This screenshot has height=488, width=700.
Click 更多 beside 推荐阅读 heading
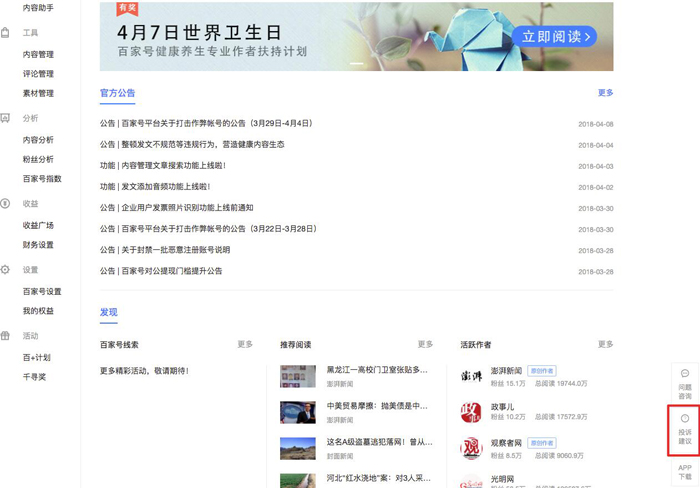(x=425, y=344)
